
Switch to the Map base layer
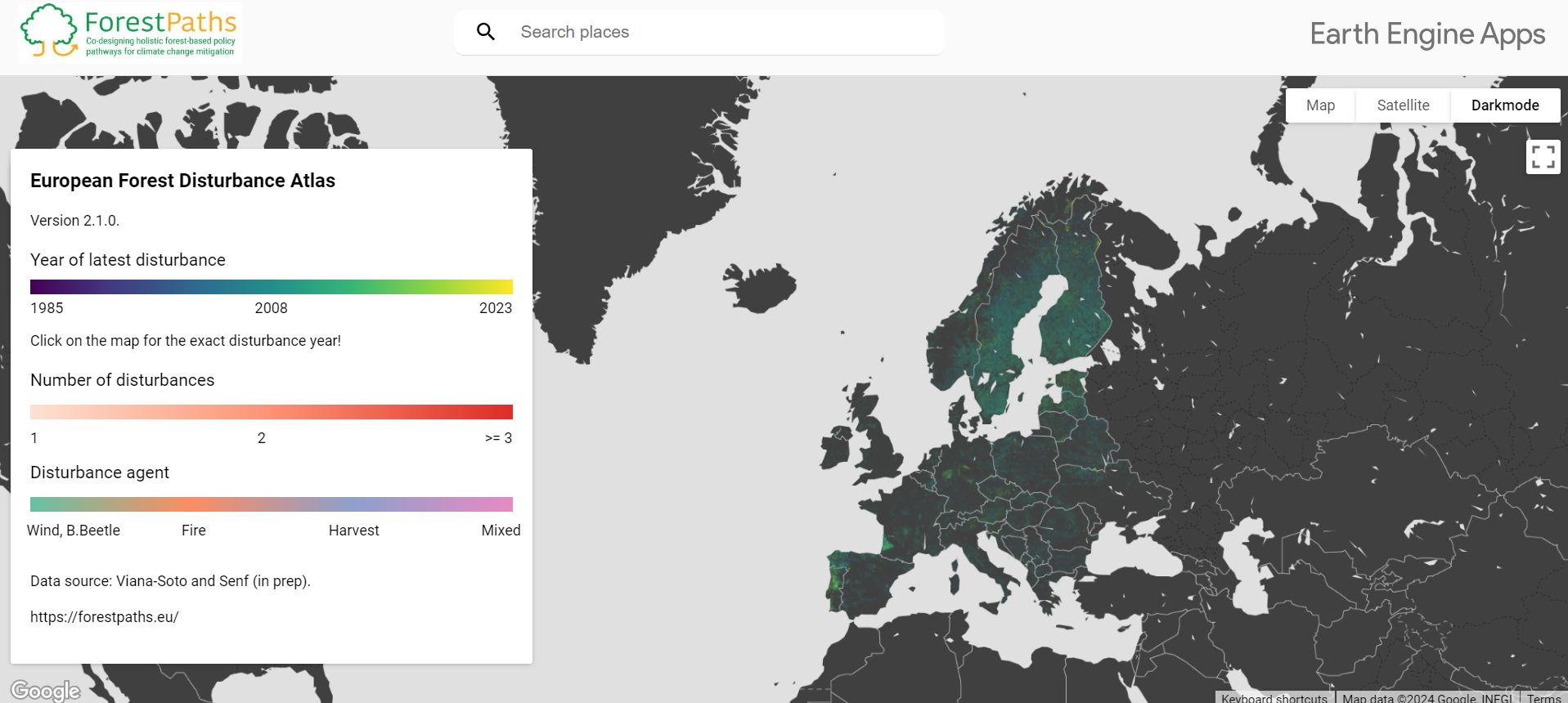pos(1320,105)
